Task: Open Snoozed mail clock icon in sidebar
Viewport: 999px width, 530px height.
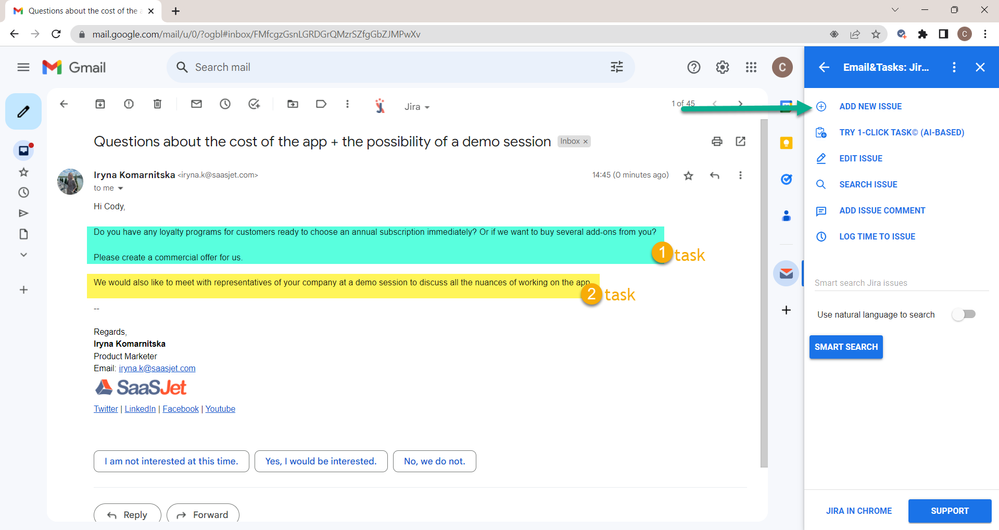Action: point(24,192)
